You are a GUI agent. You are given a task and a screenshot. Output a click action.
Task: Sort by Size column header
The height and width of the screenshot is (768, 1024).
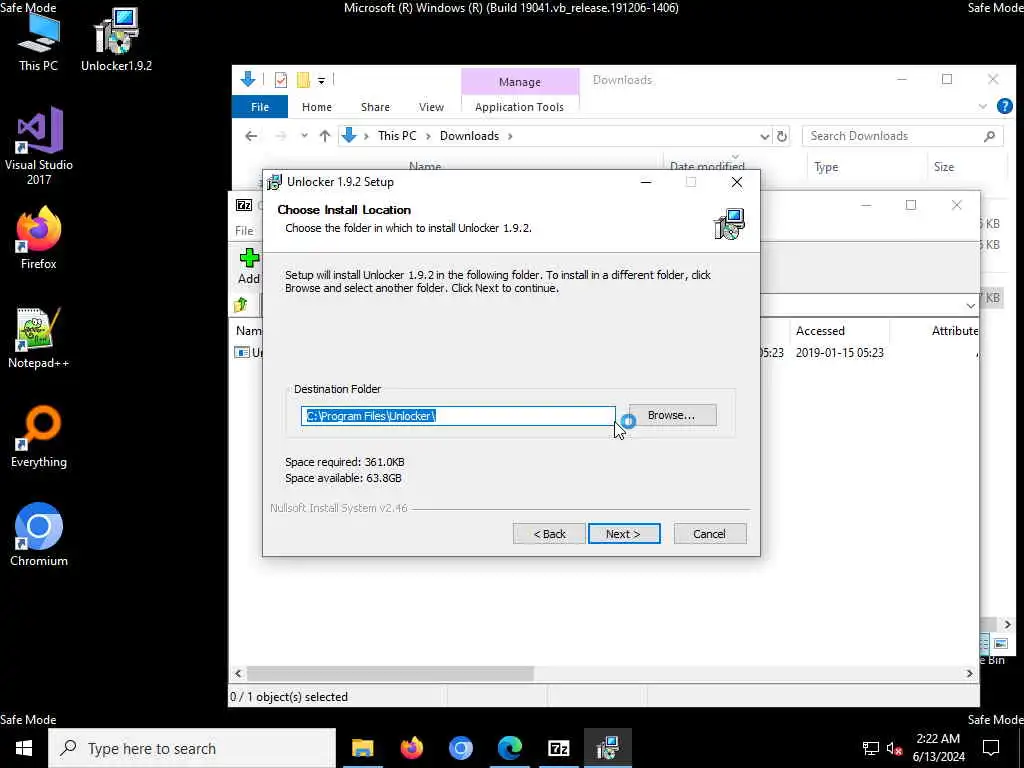point(967,167)
